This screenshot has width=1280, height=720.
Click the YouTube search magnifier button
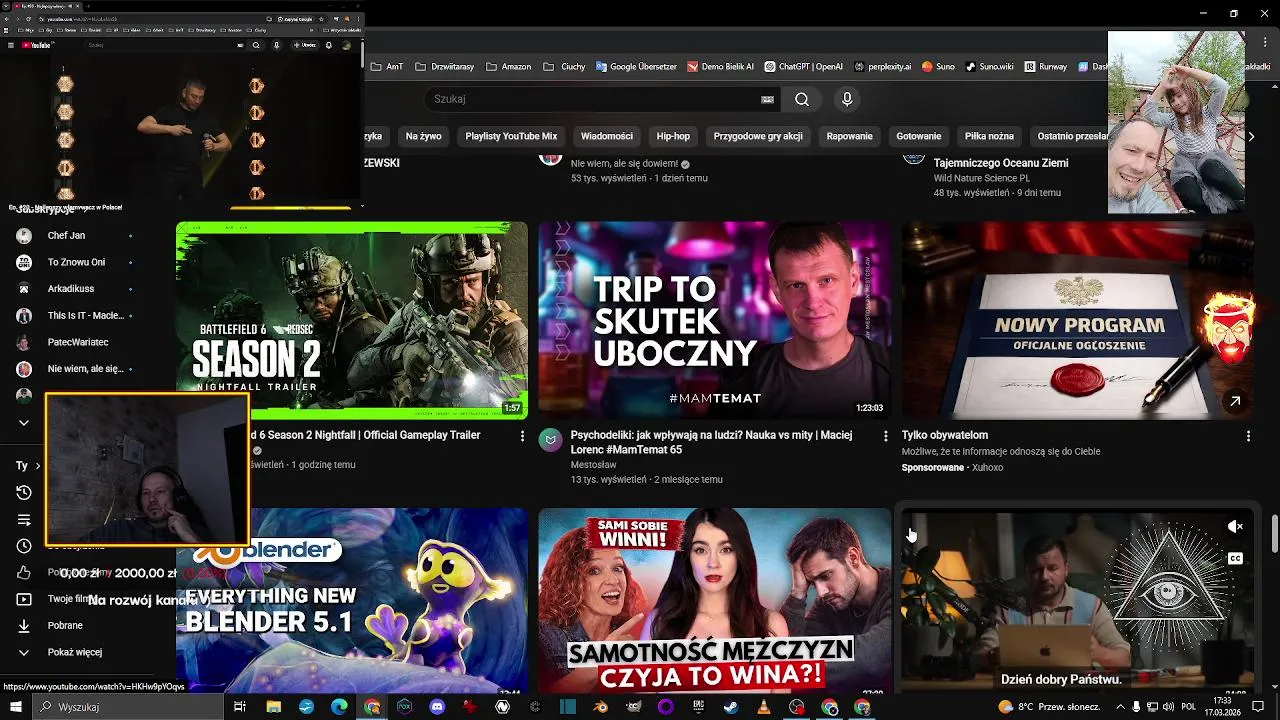(x=802, y=99)
